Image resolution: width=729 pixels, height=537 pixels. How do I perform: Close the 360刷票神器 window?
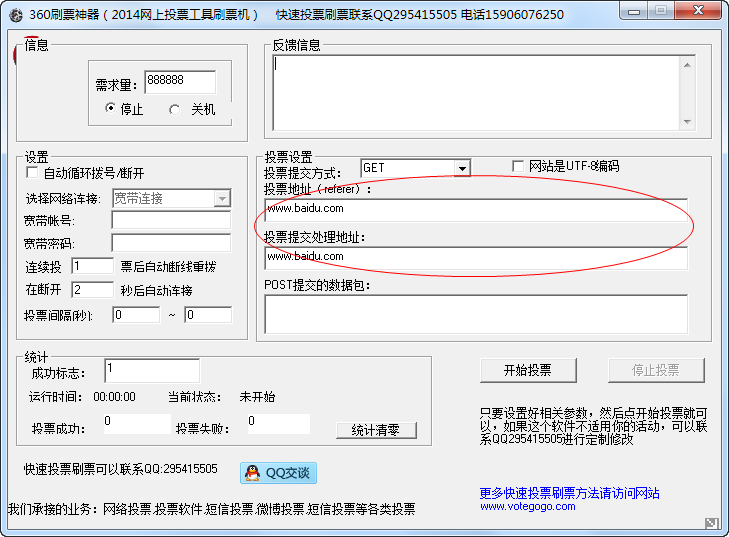pos(698,10)
